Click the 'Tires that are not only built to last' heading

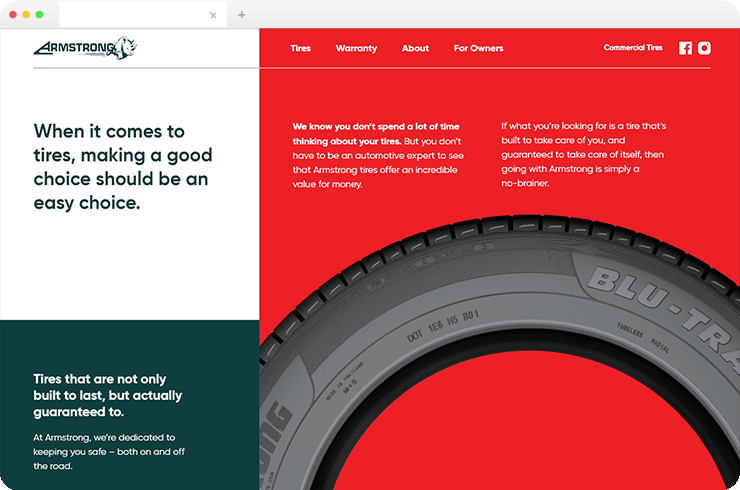click(108, 395)
